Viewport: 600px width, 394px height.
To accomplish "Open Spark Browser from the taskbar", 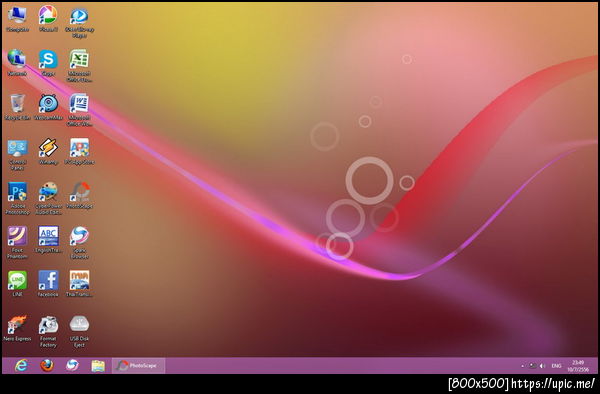I will 72,365.
